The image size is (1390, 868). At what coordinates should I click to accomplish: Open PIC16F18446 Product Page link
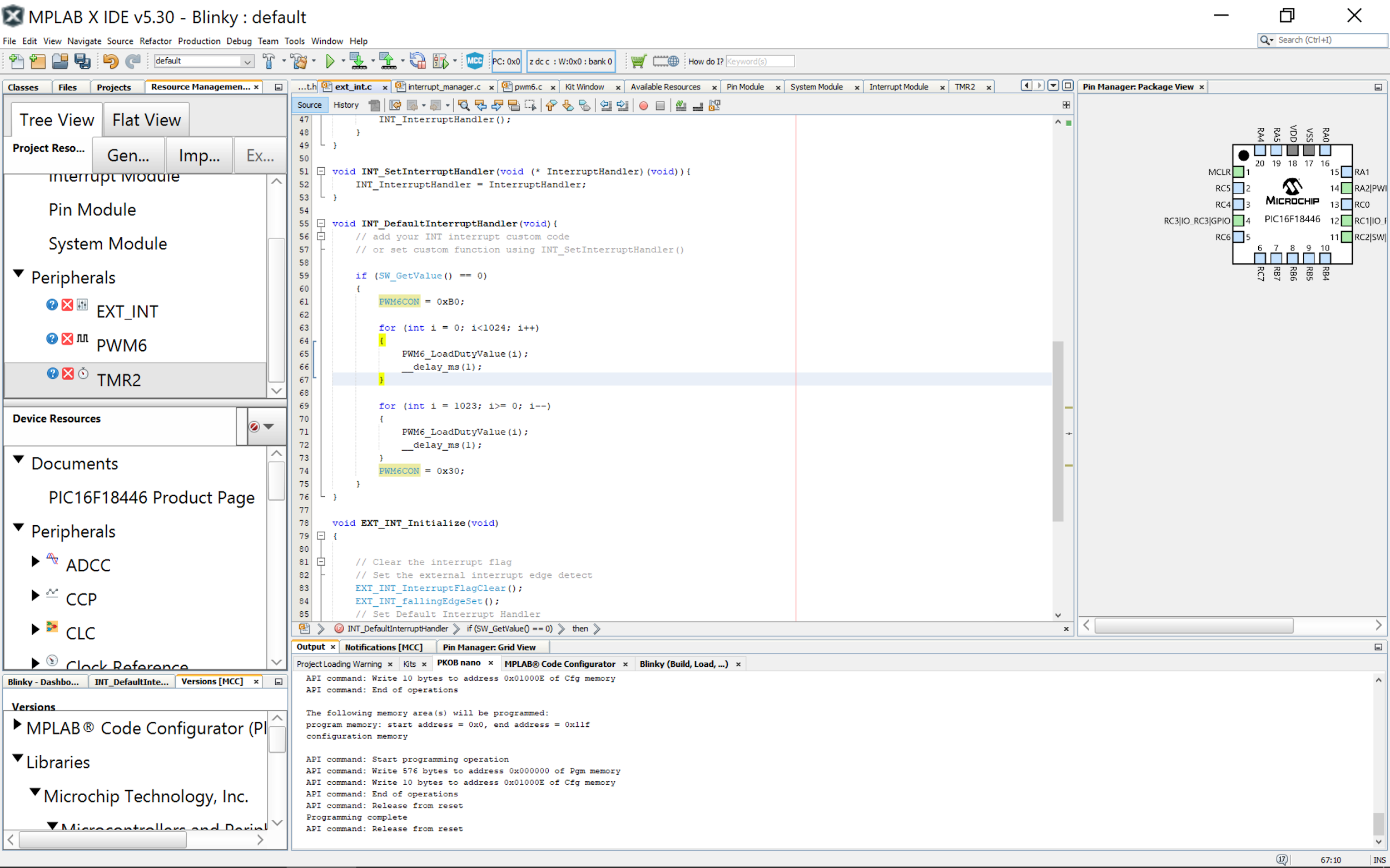coord(152,497)
